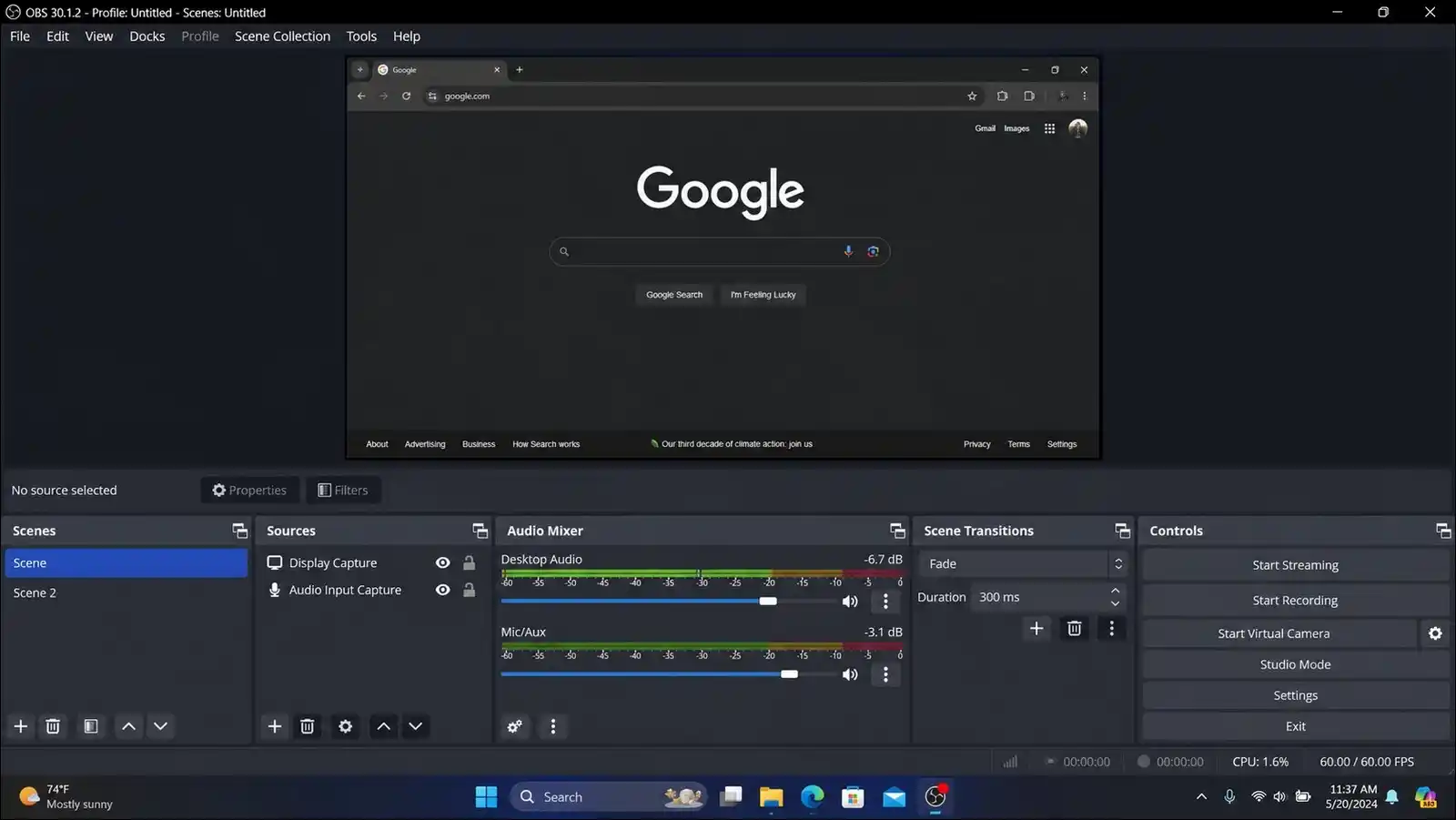Viewport: 1456px width, 820px height.
Task: Remove selected source trash icon
Action: click(x=308, y=726)
